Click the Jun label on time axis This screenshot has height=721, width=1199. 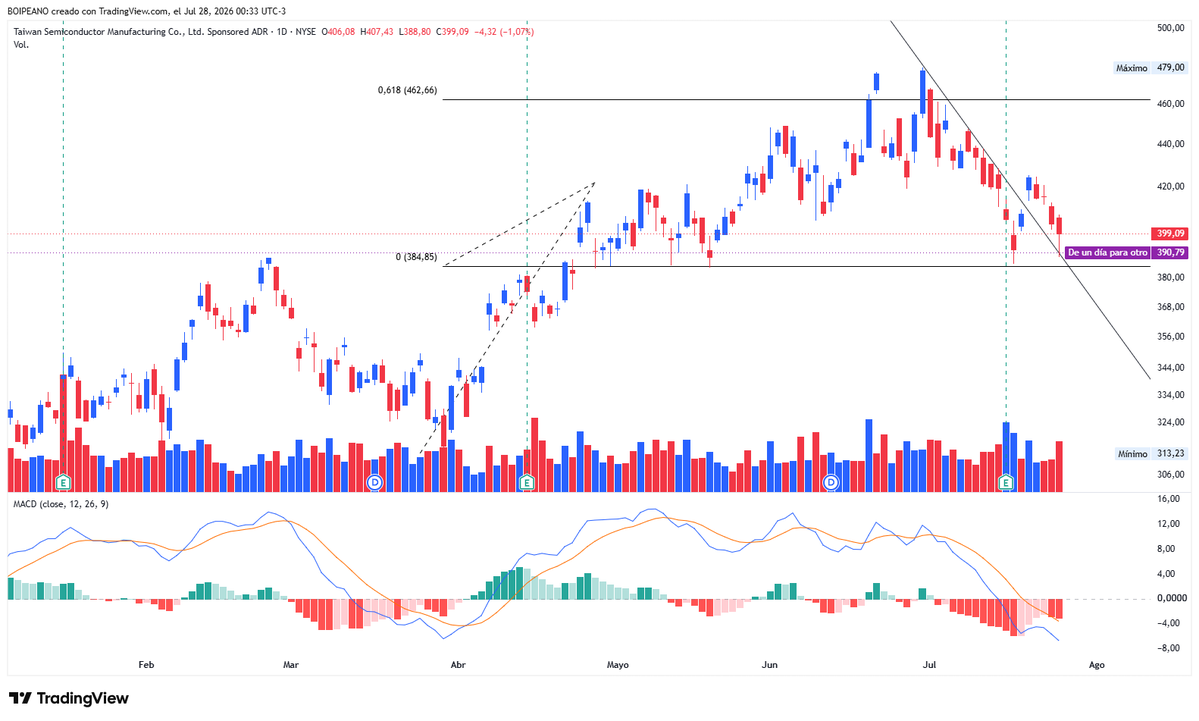pos(769,665)
